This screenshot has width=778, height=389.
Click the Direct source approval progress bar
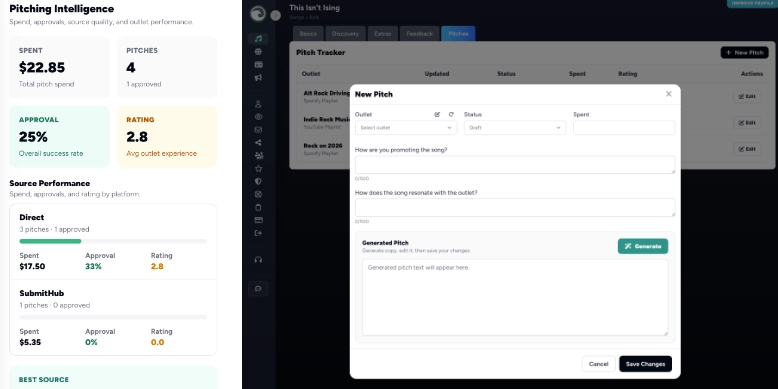(113, 242)
